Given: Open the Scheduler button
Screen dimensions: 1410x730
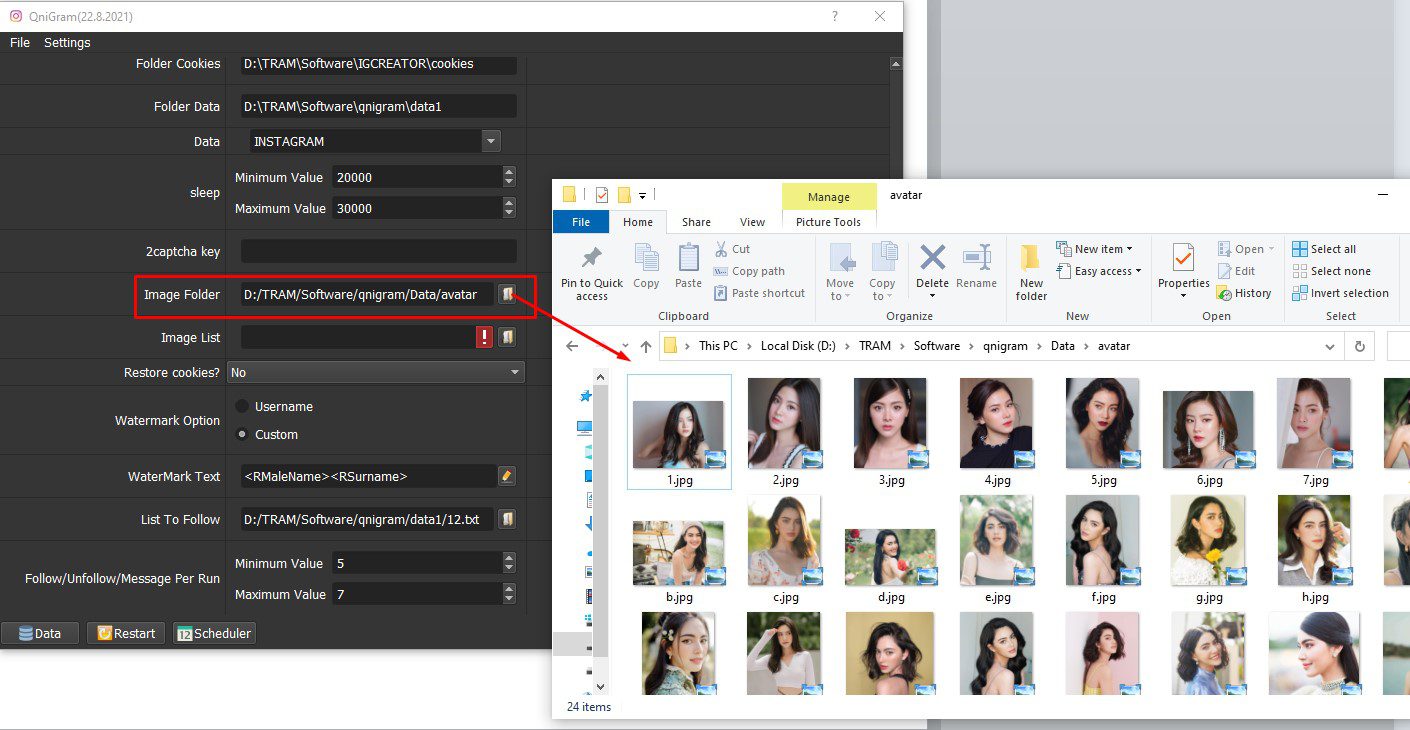Looking at the screenshot, I should coord(214,633).
